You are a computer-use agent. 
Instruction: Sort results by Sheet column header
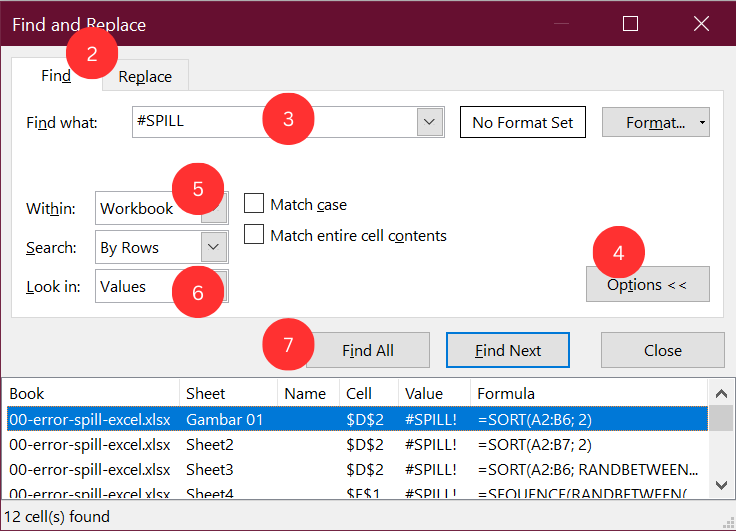point(229,393)
